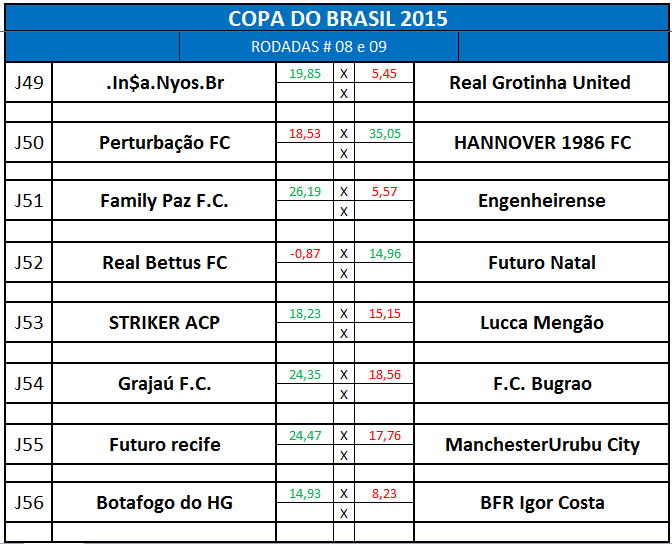This screenshot has height=544, width=672.
Task: Select ManchesterUrubu City cell
Action: (x=541, y=445)
